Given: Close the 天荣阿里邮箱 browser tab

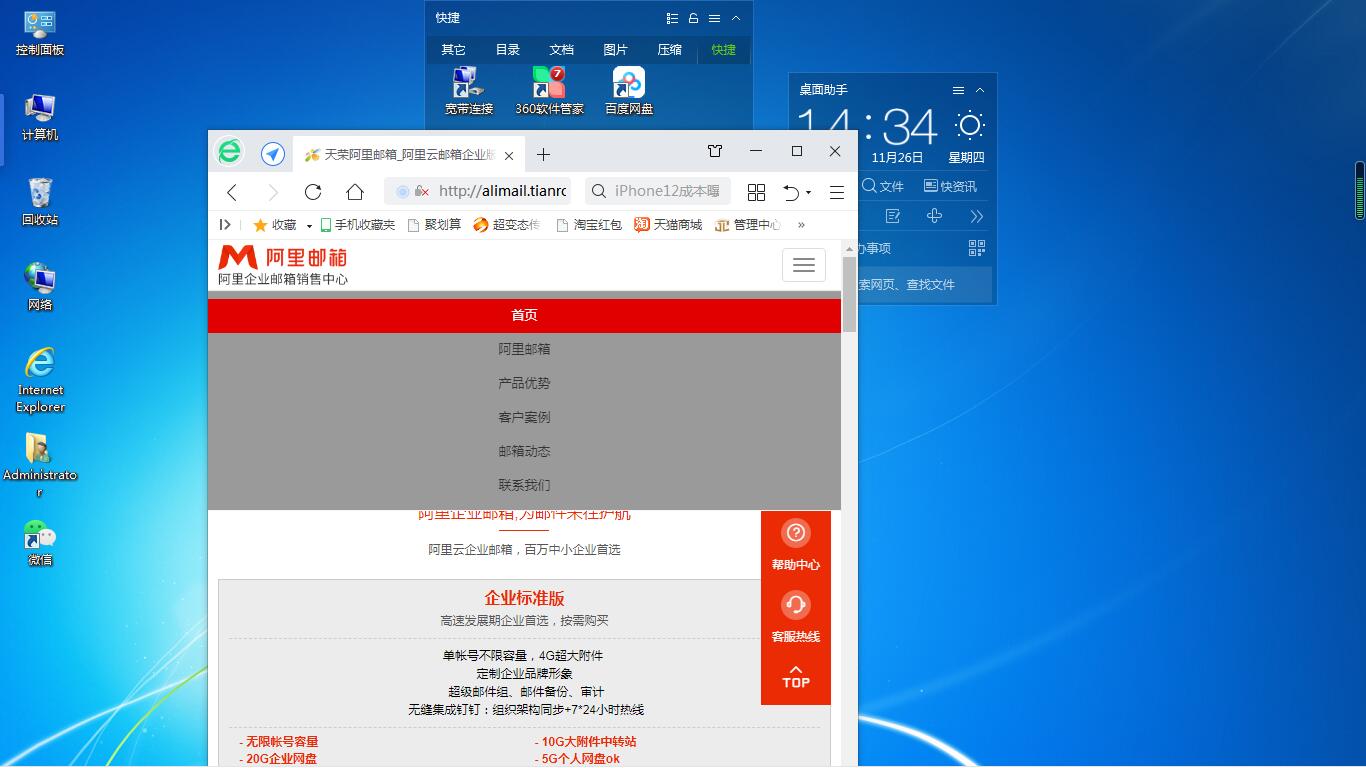Looking at the screenshot, I should pyautogui.click(x=509, y=156).
